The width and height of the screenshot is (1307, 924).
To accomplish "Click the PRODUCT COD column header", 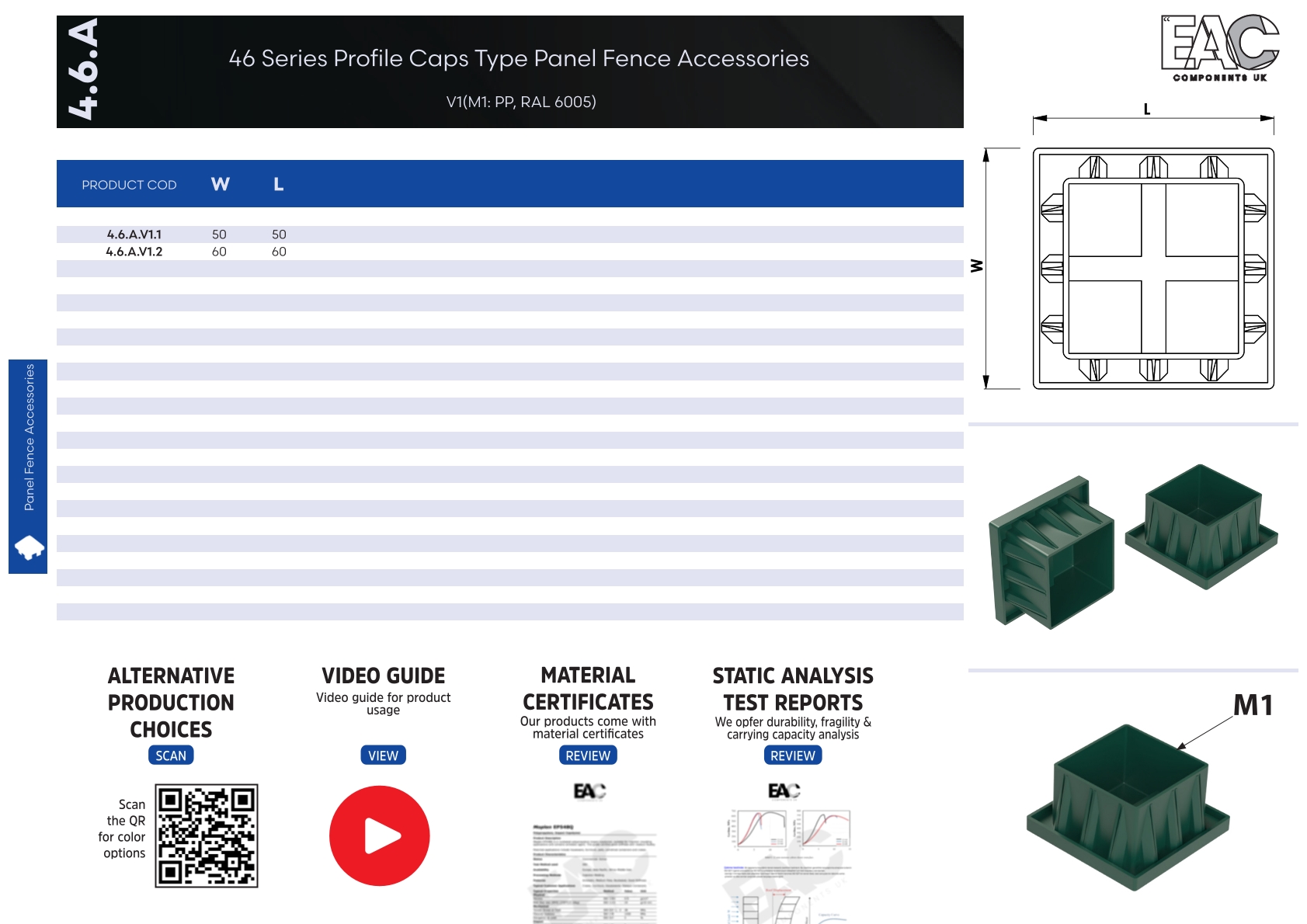I will (129, 185).
